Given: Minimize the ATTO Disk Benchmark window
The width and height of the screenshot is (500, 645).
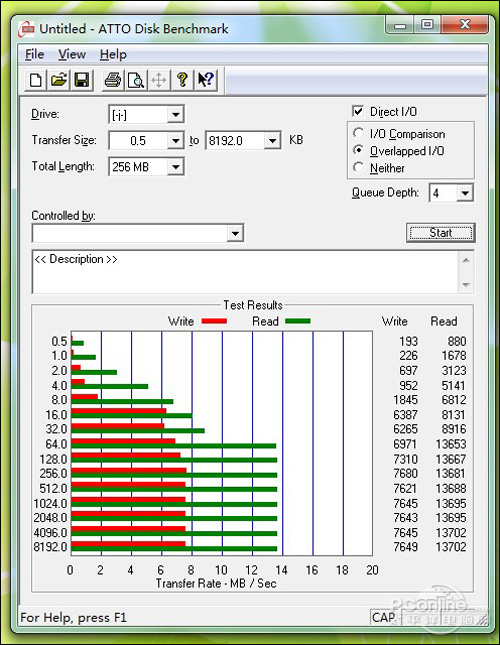Looking at the screenshot, I should click(x=400, y=25).
